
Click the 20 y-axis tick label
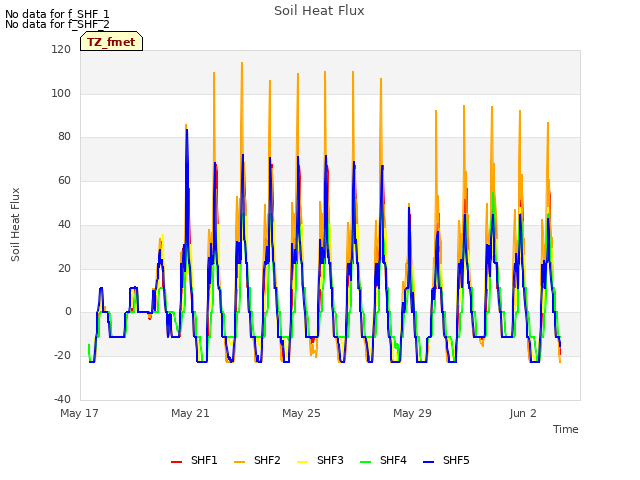[64, 269]
